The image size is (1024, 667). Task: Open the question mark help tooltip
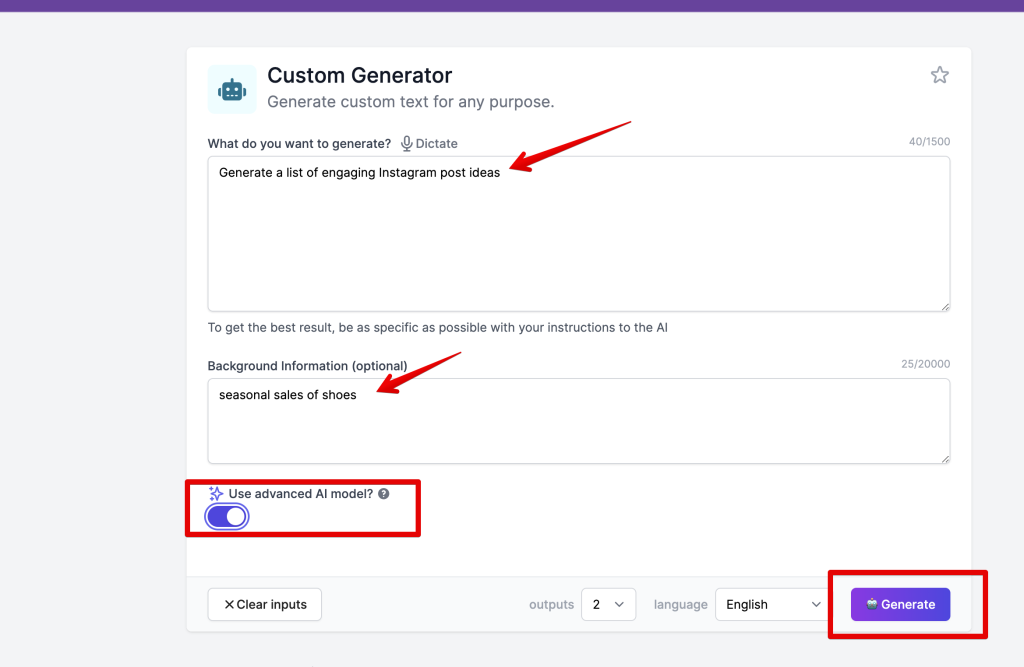[x=384, y=494]
